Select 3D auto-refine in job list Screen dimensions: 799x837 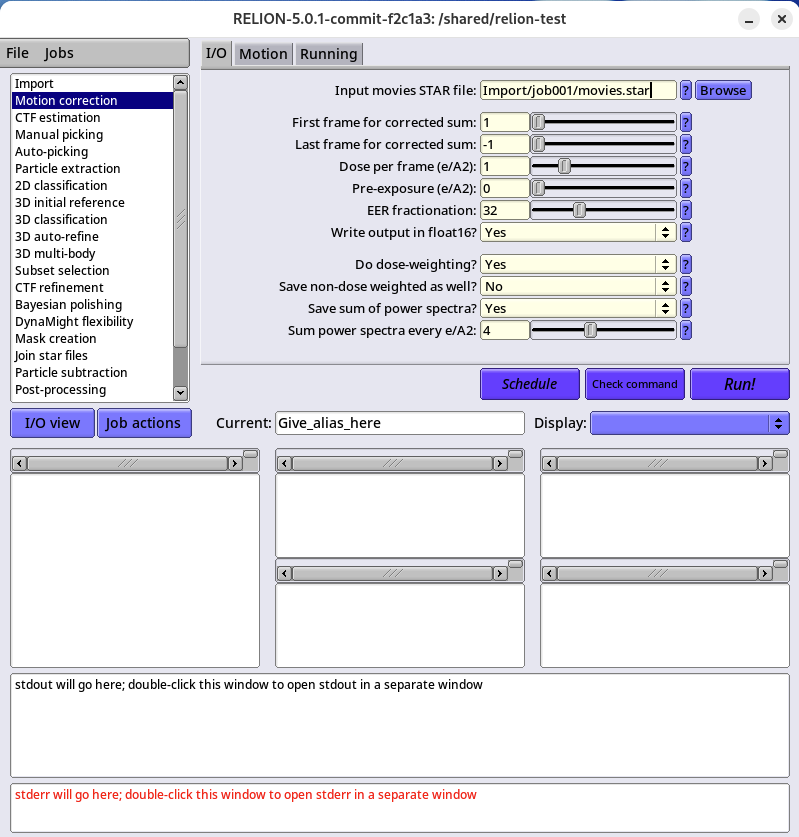pos(92,236)
